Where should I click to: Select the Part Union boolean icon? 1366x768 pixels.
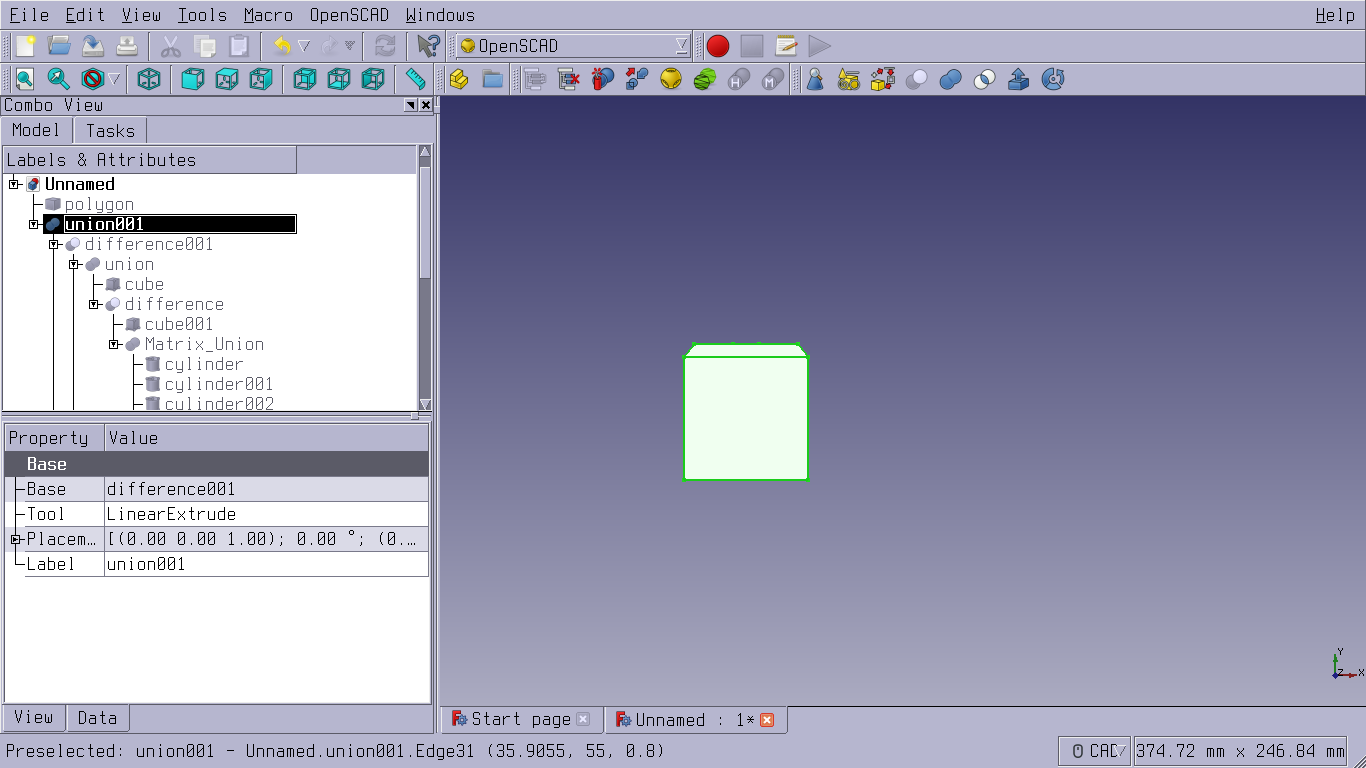949,79
